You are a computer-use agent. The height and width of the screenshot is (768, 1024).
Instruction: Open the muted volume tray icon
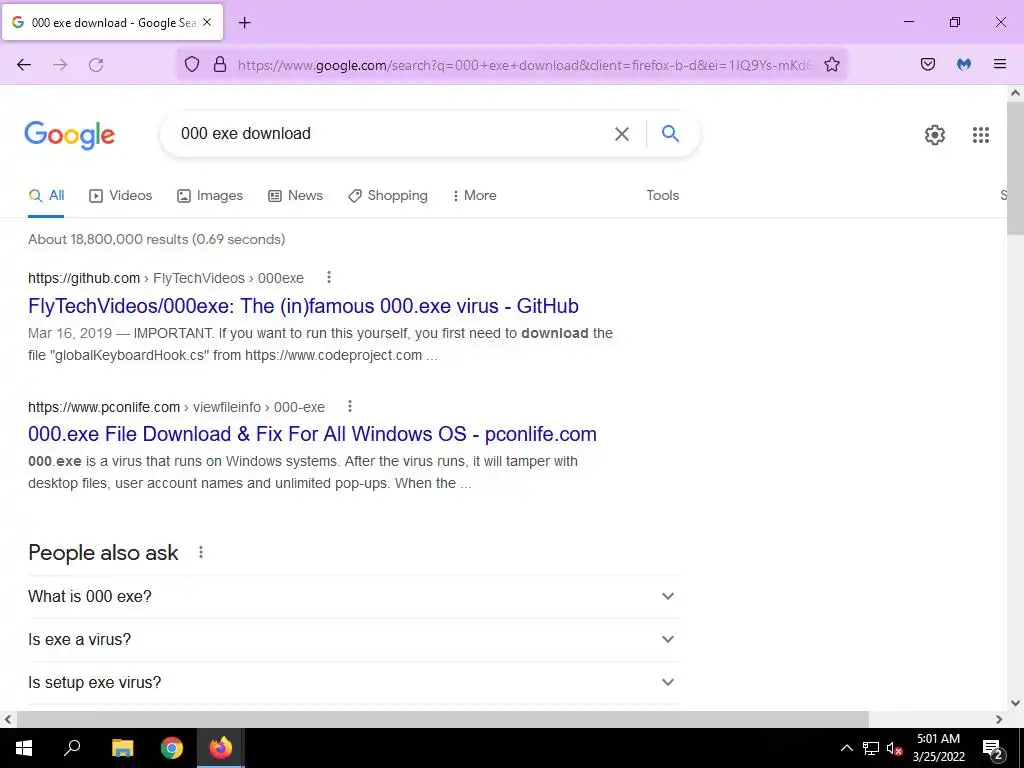point(894,748)
